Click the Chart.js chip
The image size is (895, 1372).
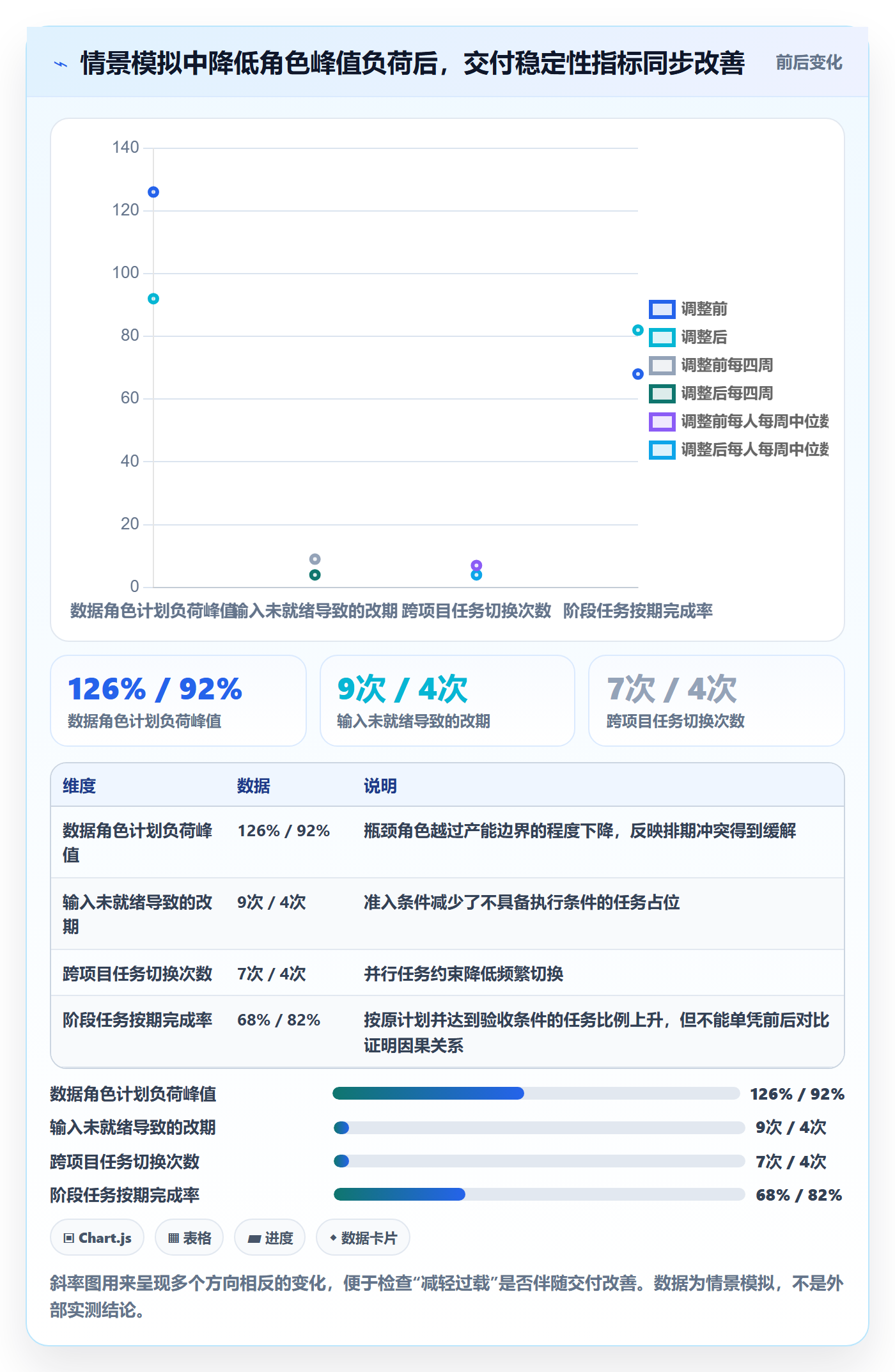[x=97, y=1238]
